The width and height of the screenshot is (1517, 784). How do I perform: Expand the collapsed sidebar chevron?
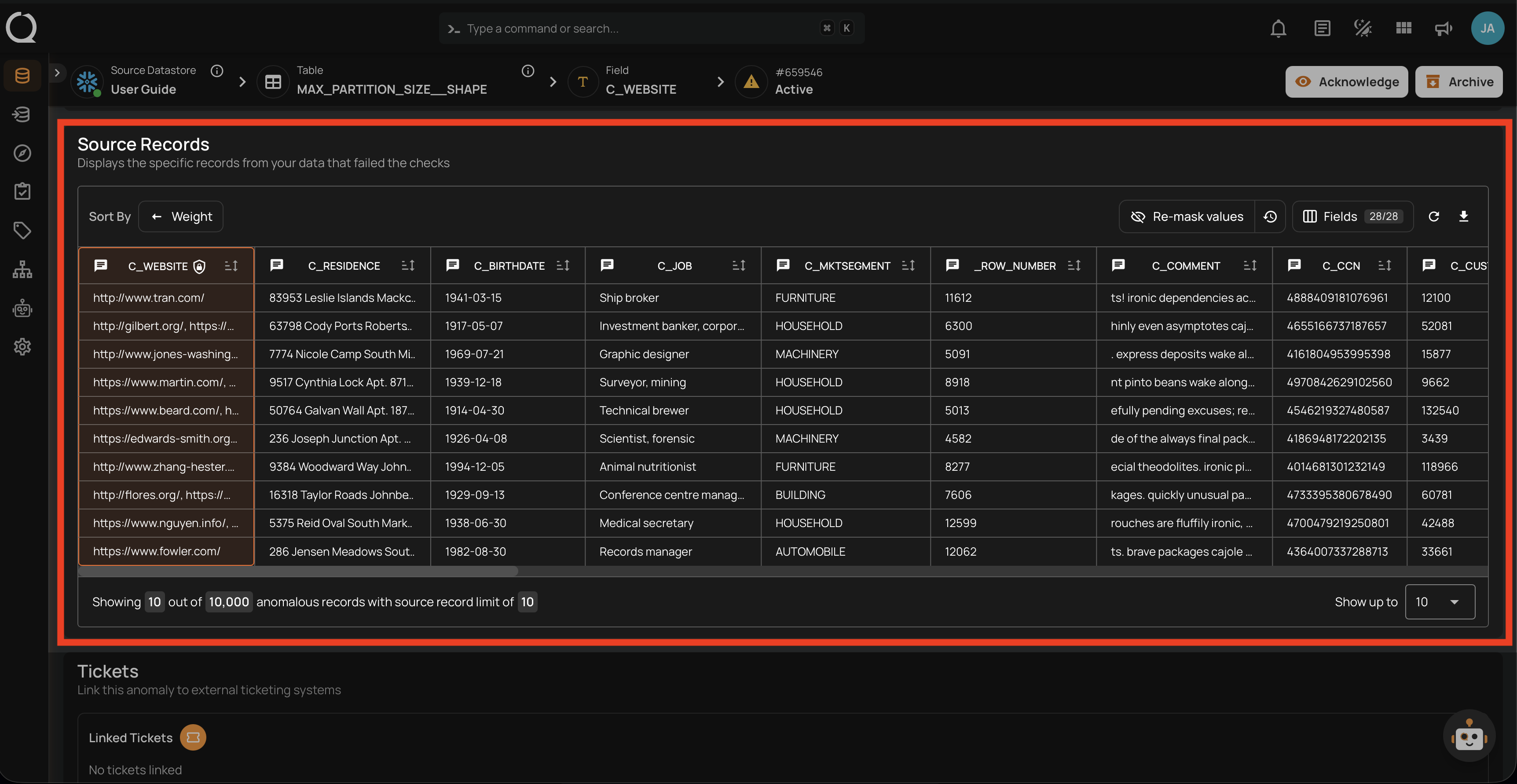coord(57,73)
